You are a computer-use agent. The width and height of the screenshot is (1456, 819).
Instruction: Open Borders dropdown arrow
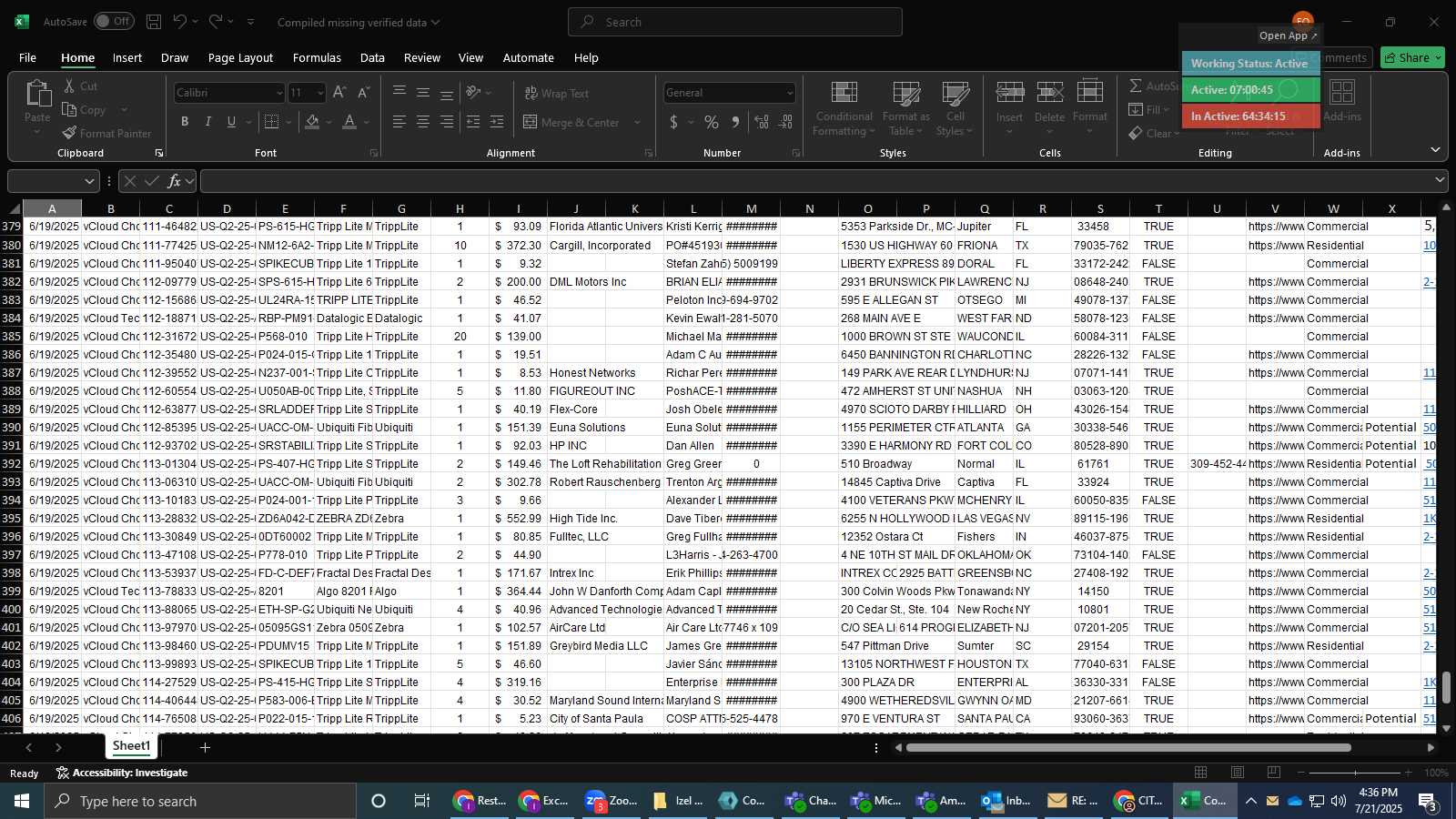pyautogui.click(x=289, y=122)
